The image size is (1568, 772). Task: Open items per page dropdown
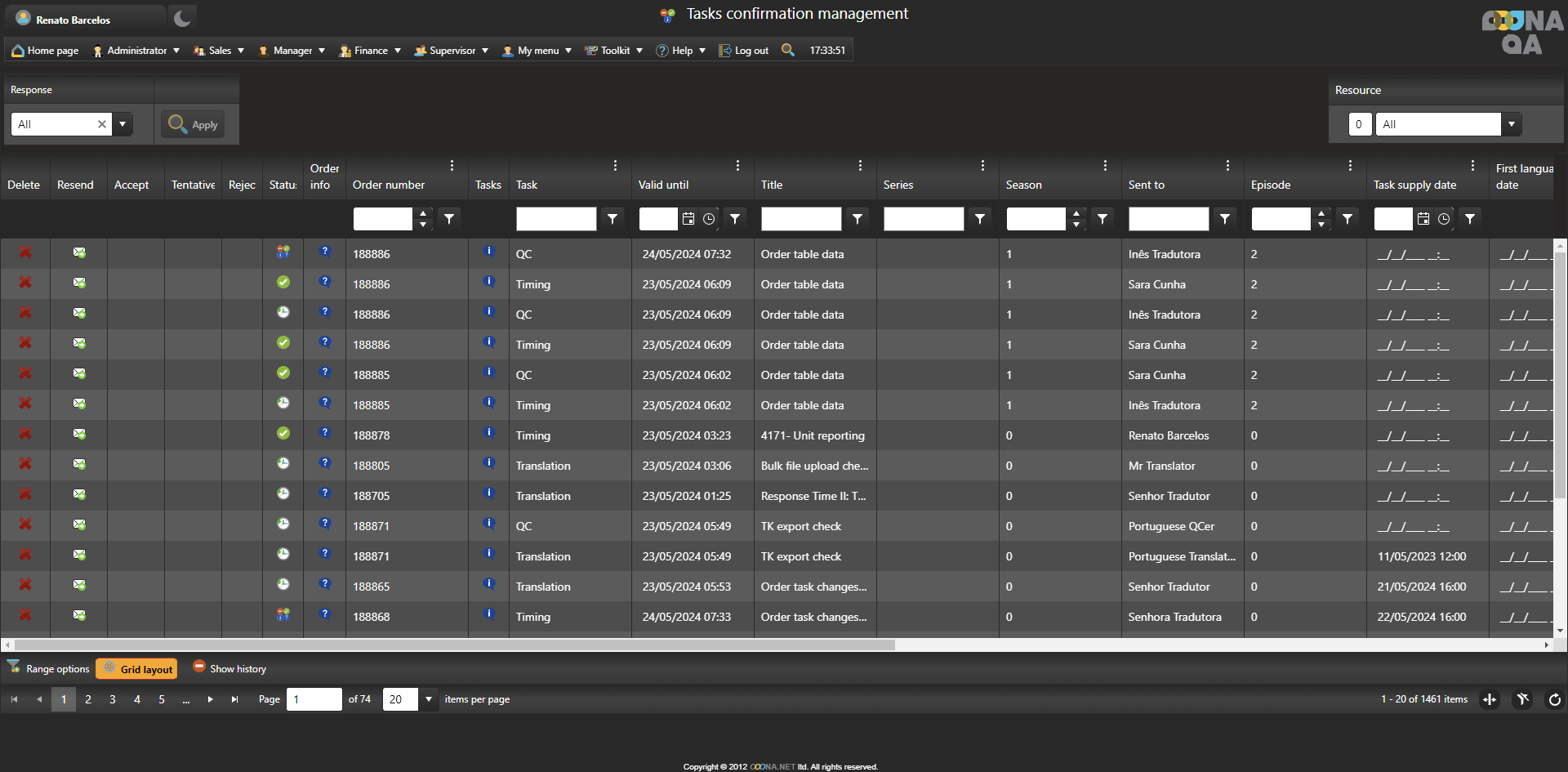point(428,699)
